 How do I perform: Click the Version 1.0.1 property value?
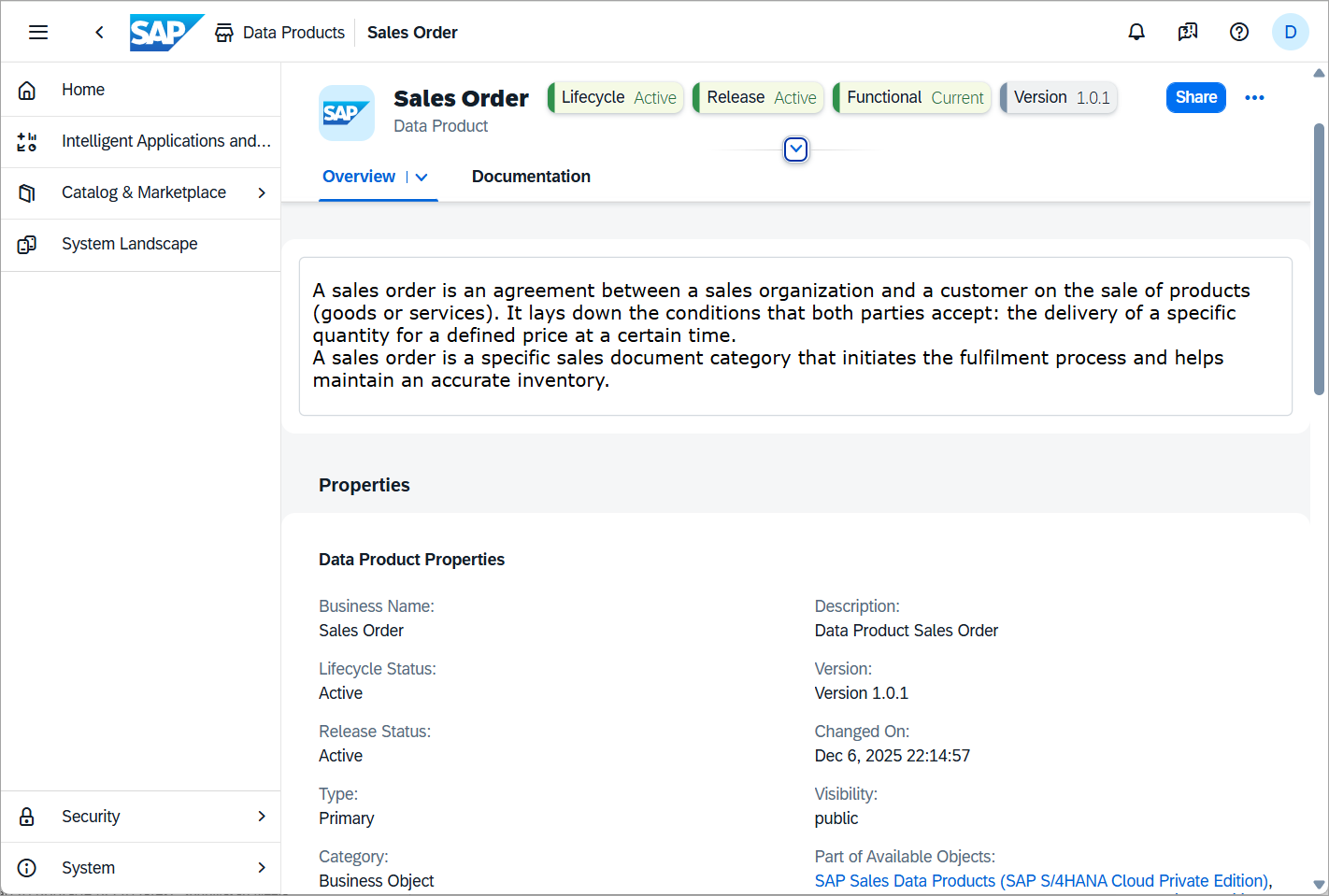[x=862, y=693]
